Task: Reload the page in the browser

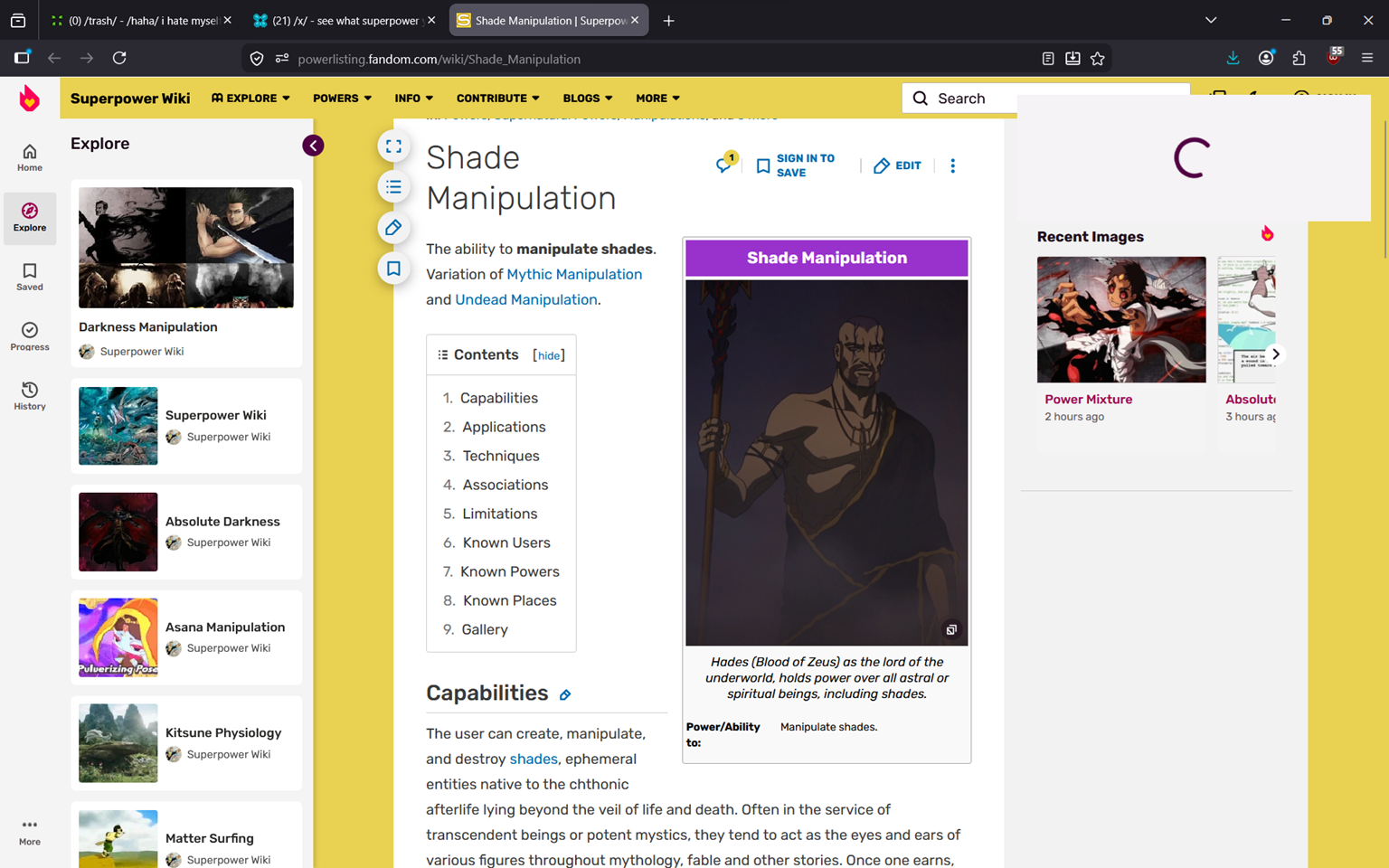Action: click(x=119, y=58)
